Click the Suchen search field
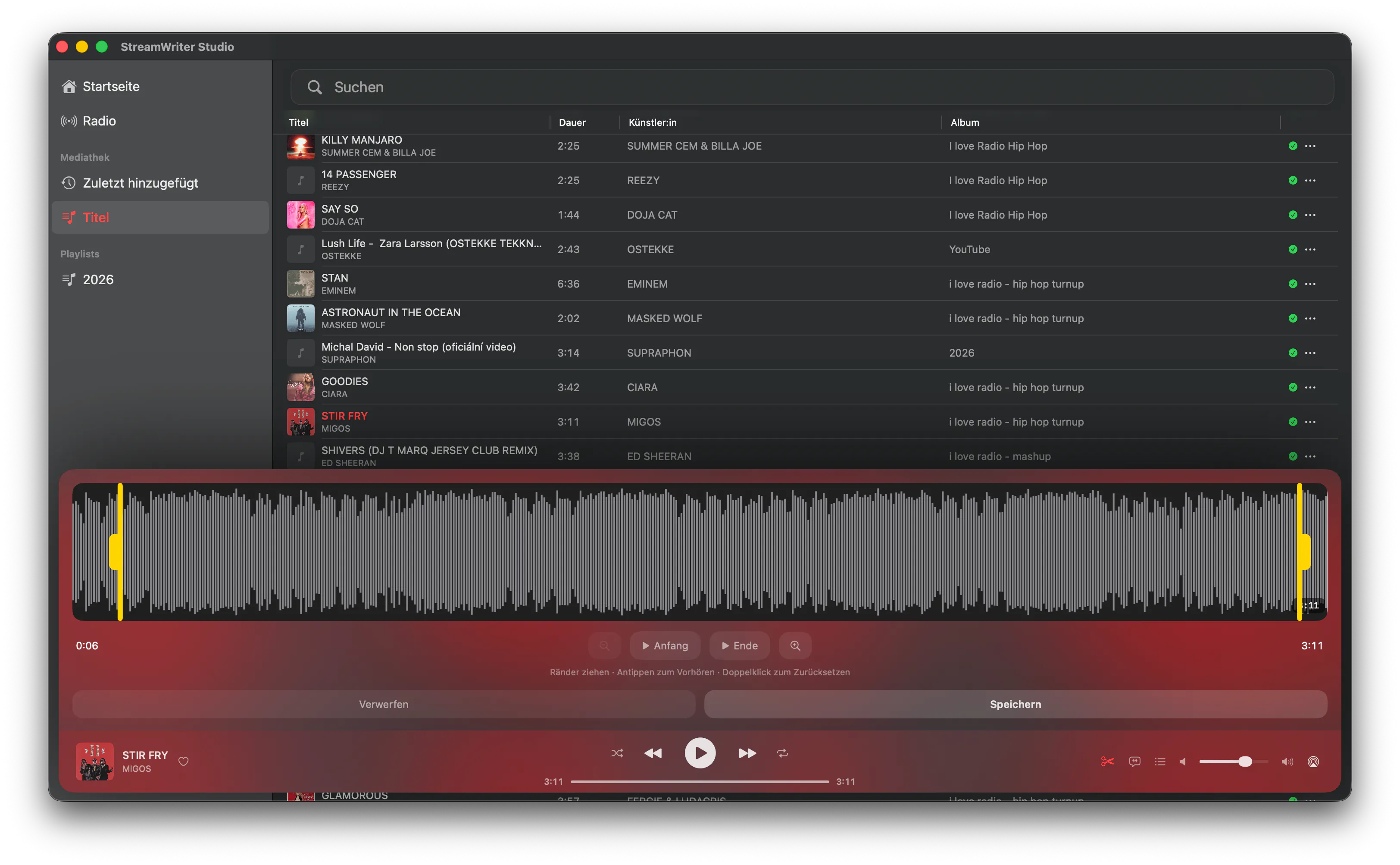Image resolution: width=1400 pixels, height=865 pixels. 812,87
